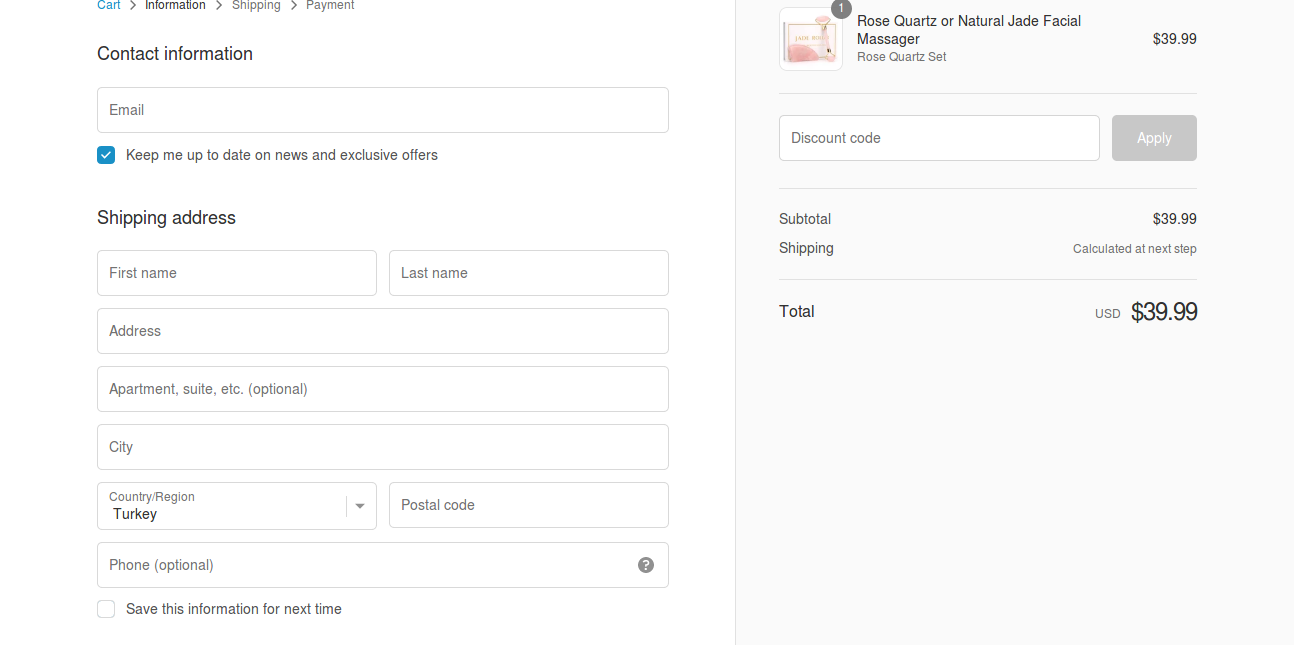Click inside the Discount code field

(939, 138)
